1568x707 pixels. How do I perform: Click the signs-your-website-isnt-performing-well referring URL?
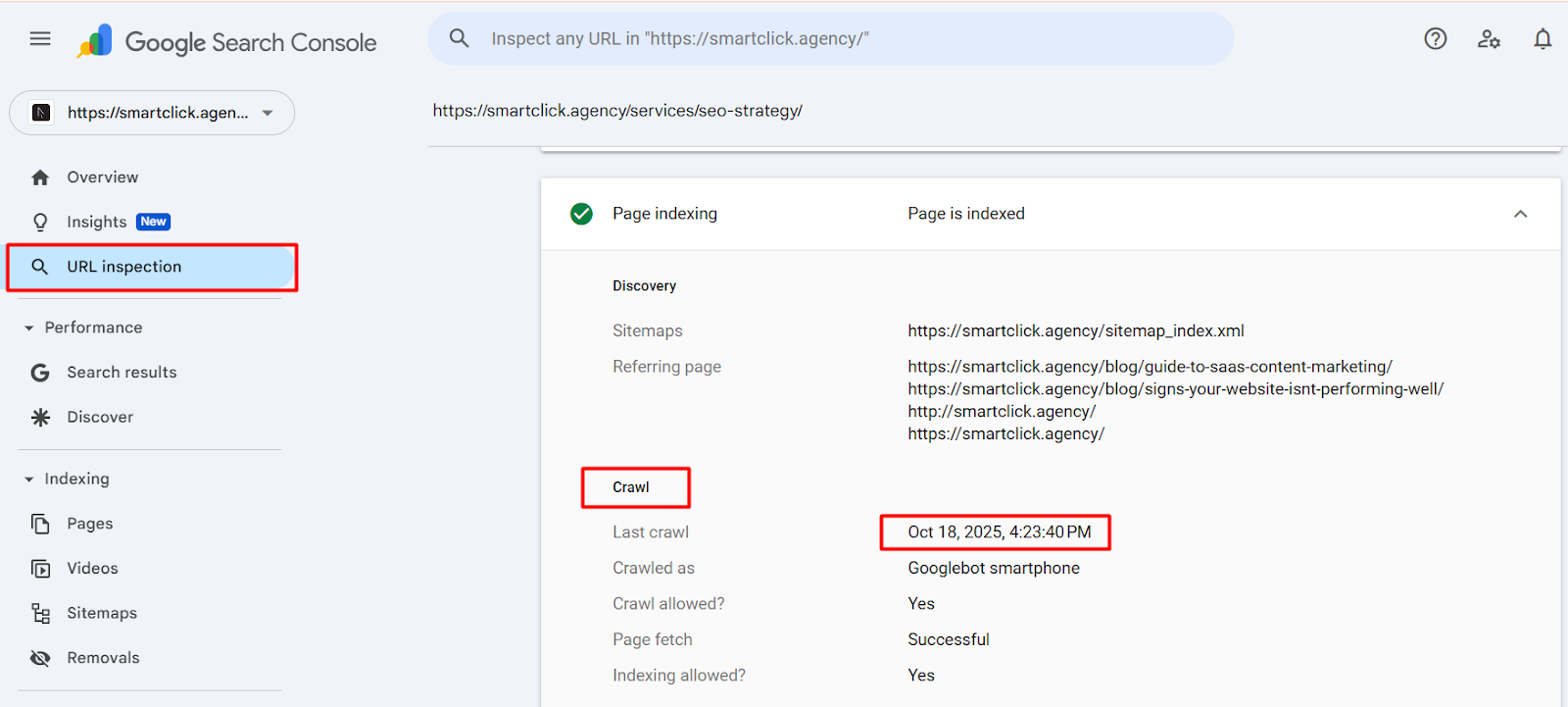(1175, 389)
